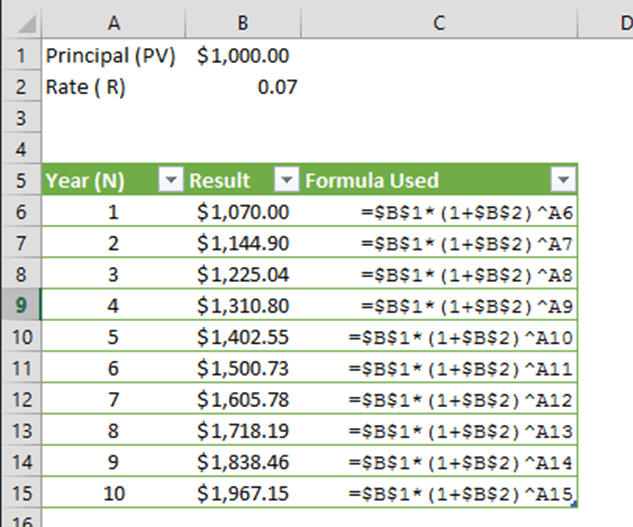Image resolution: width=633 pixels, height=527 pixels.
Task: Select year cell with value 3
Action: point(113,274)
